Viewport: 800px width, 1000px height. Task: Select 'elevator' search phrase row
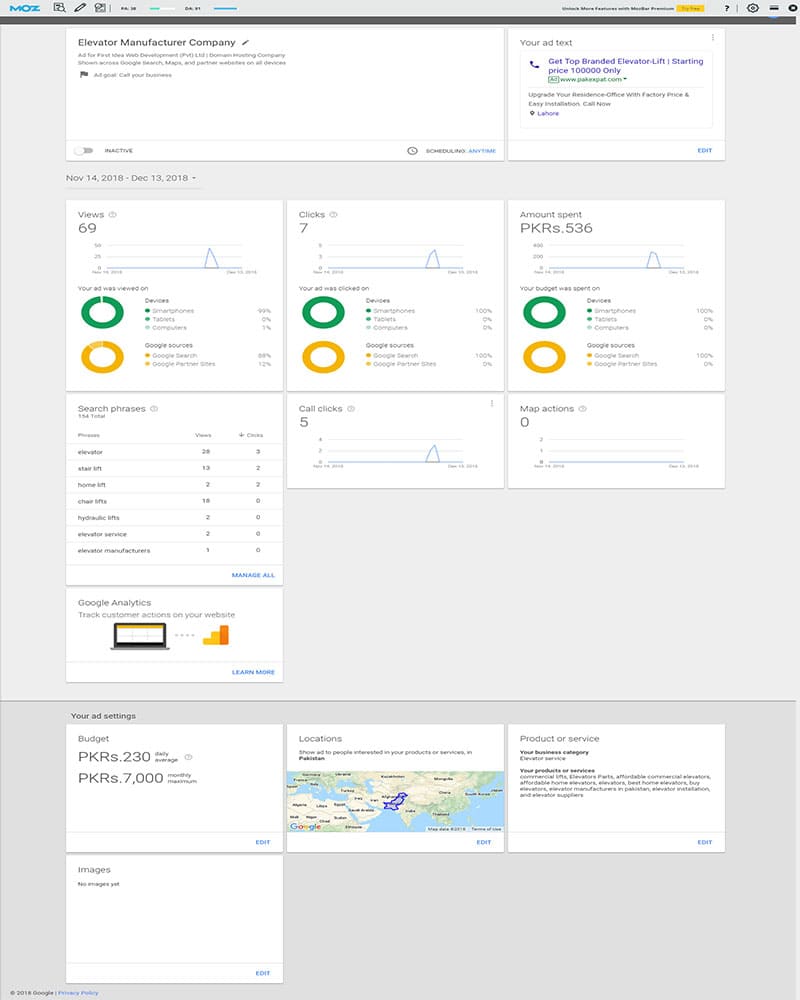(x=174, y=452)
